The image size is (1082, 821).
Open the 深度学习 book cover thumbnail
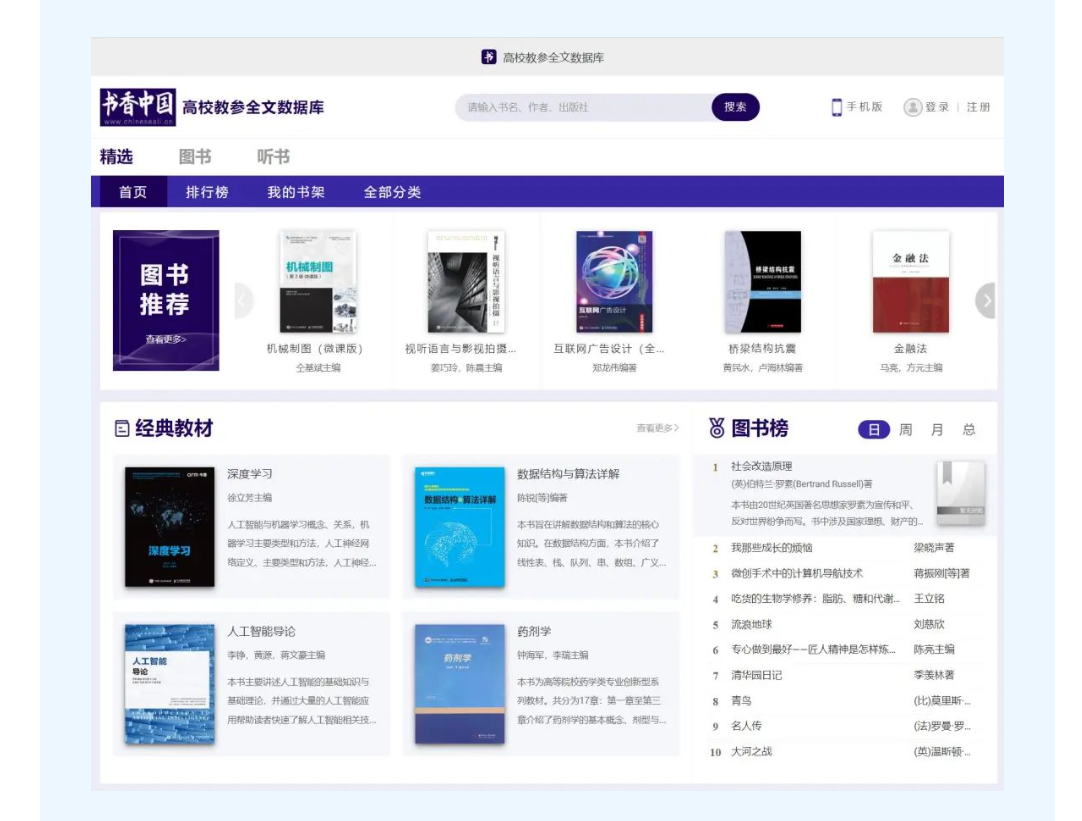tap(169, 527)
